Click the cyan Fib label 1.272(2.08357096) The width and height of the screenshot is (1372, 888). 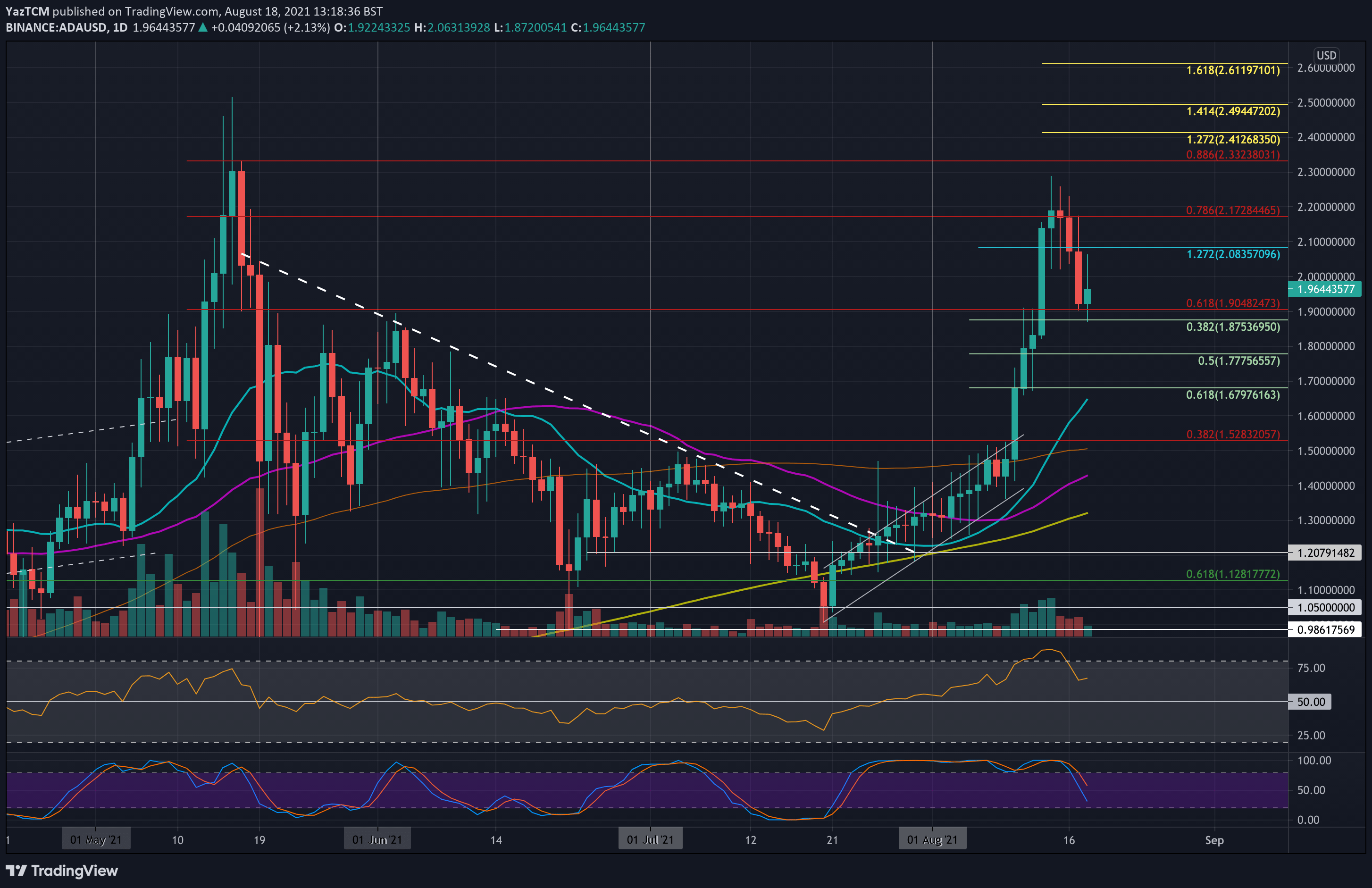(1232, 254)
